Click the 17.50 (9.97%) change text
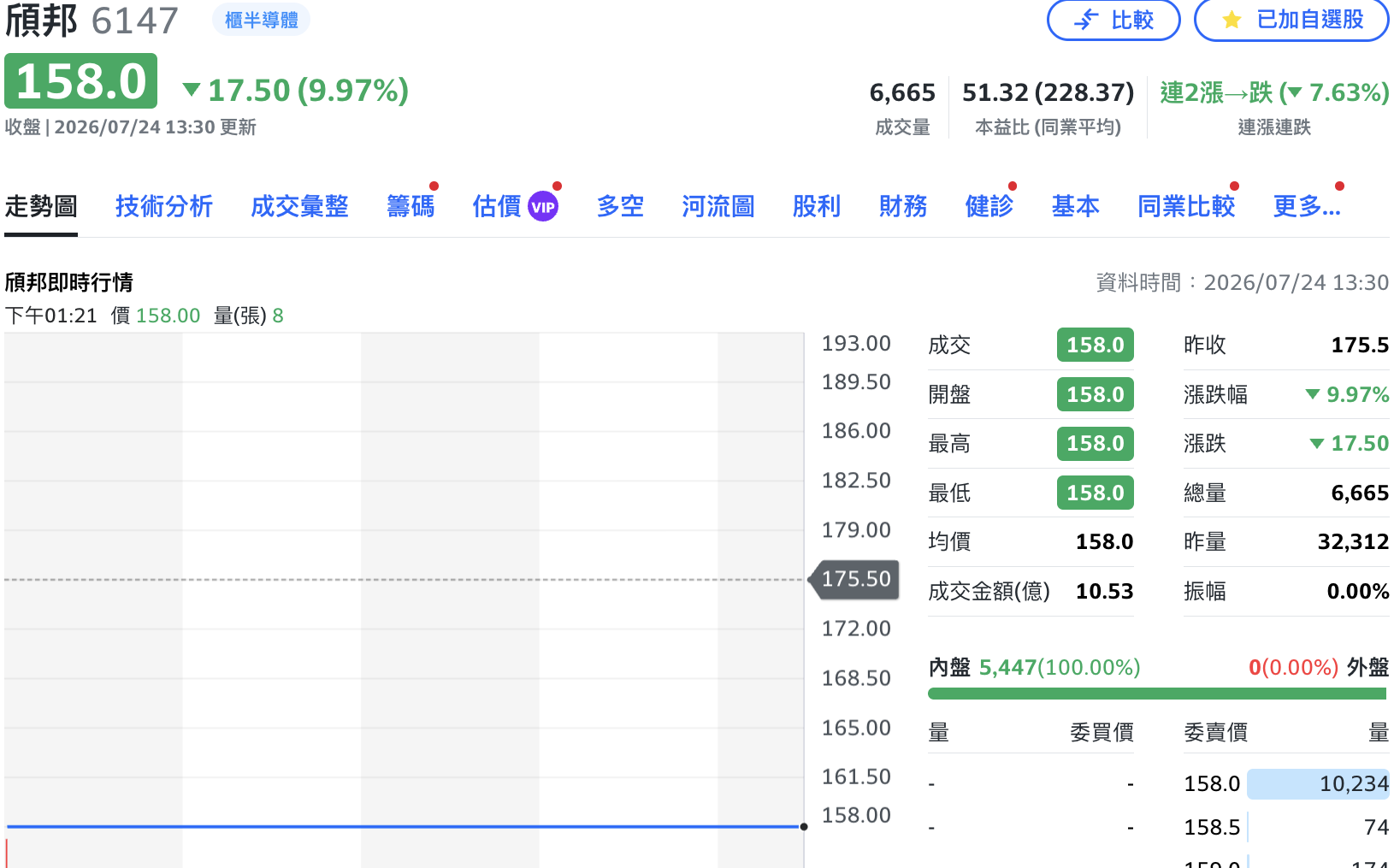The image size is (1394, 868). pos(296,90)
